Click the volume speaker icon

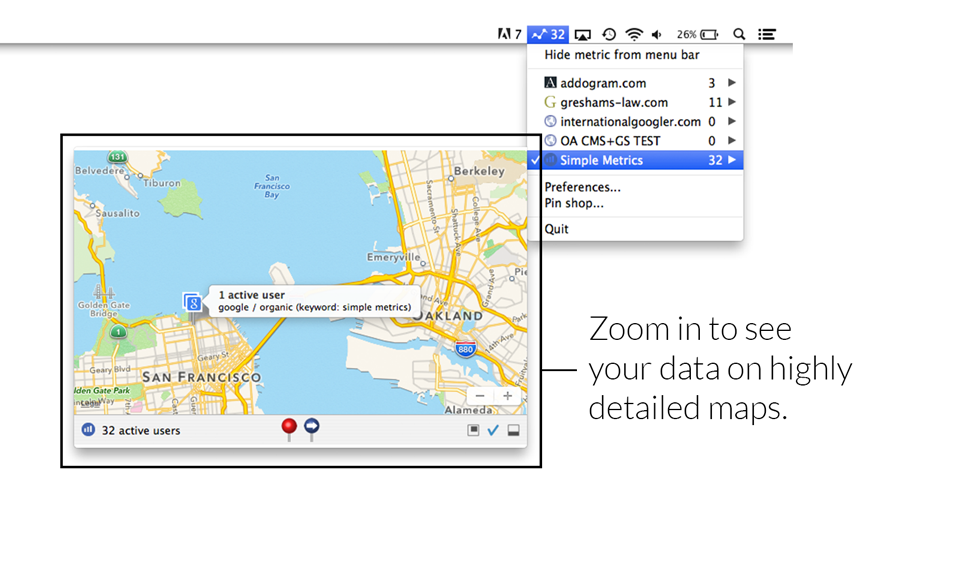pyautogui.click(x=656, y=34)
